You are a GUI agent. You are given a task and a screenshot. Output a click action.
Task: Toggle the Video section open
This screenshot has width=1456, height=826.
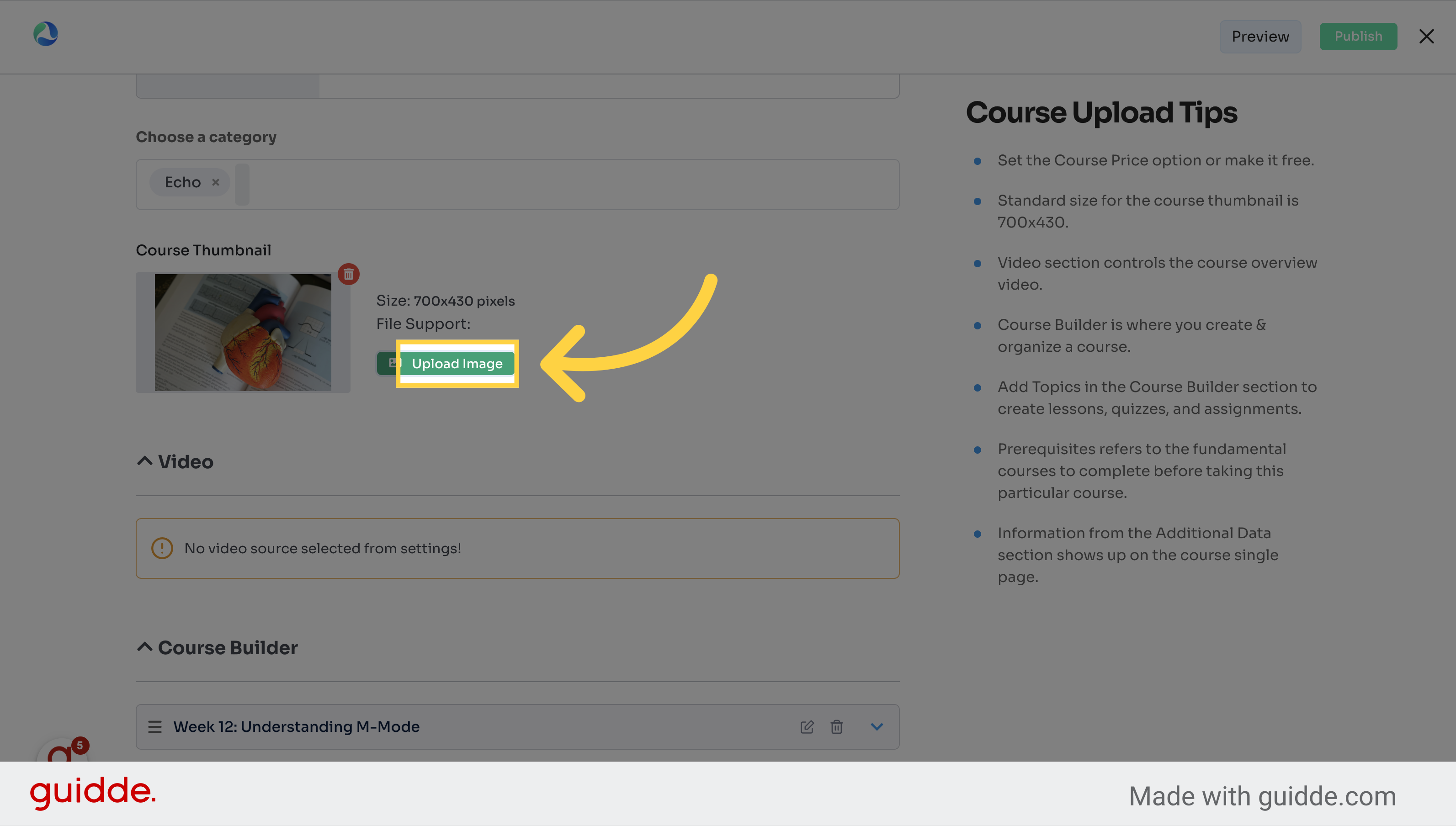(x=144, y=461)
